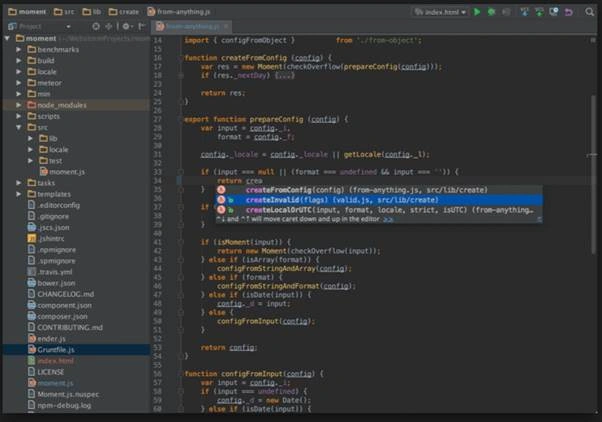Expand the tasks folder
Image resolution: width=602 pixels, height=422 pixels.
coord(18,183)
